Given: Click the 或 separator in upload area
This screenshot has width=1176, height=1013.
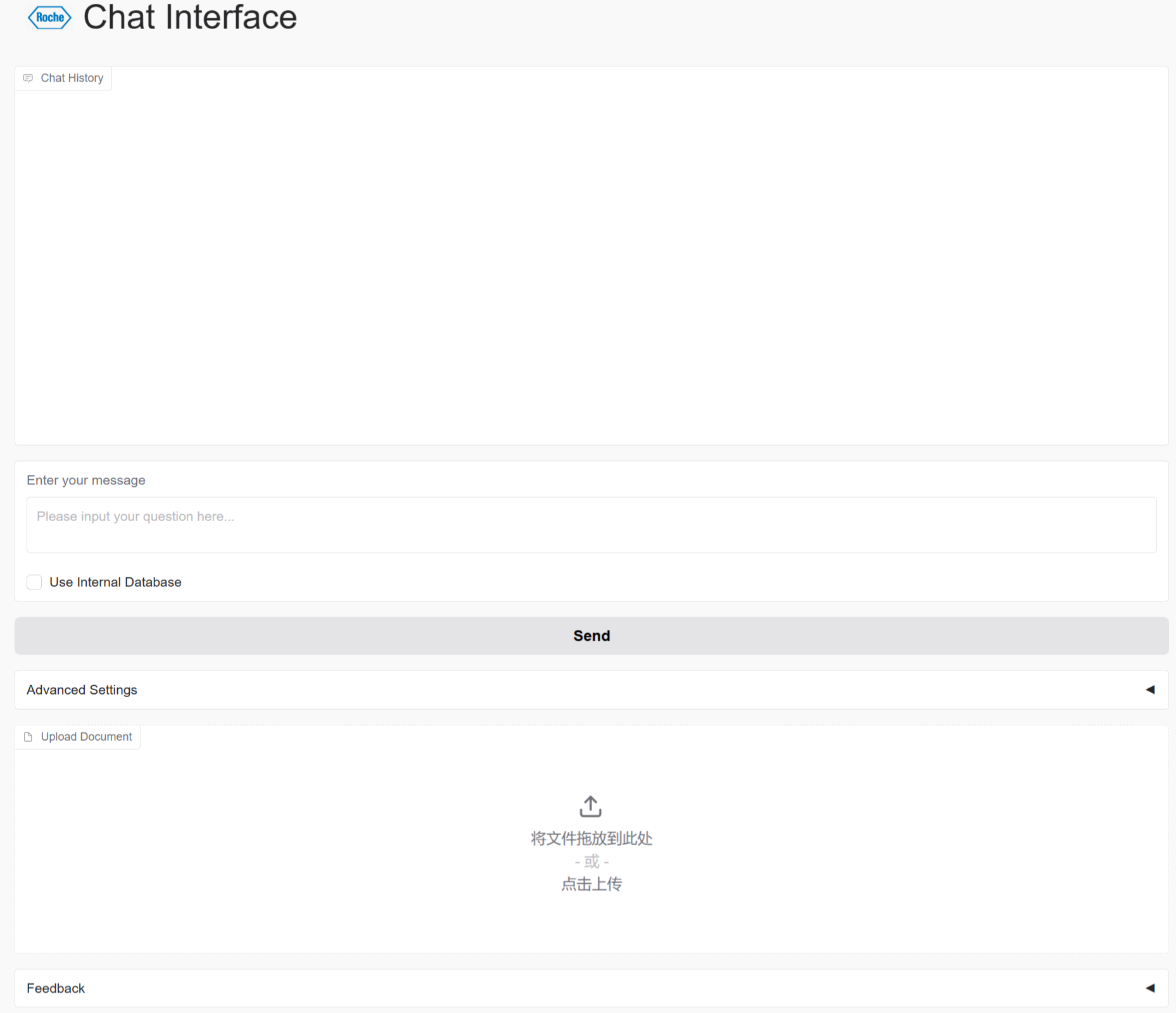Looking at the screenshot, I should pyautogui.click(x=591, y=862).
